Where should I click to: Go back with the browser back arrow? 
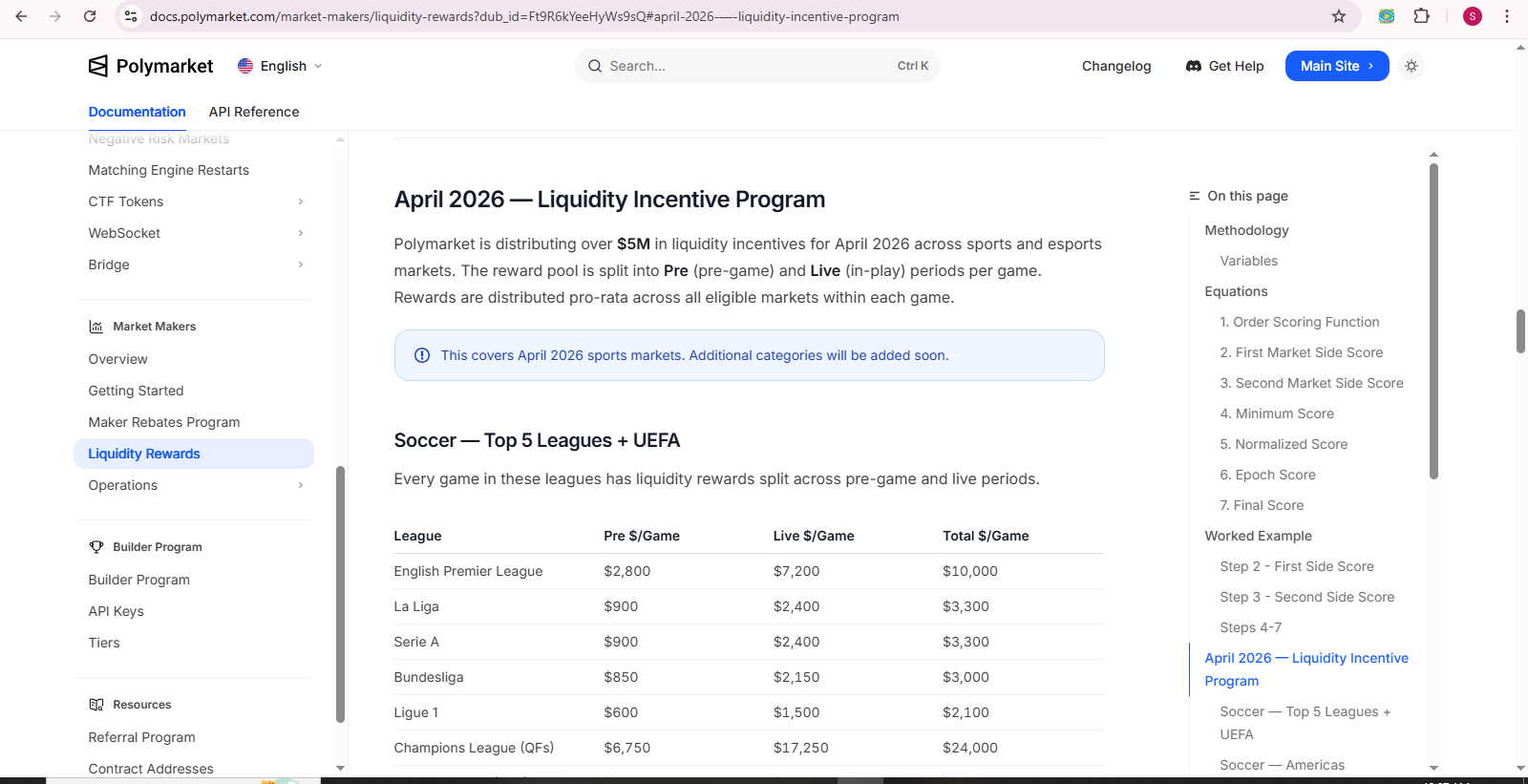[x=21, y=16]
